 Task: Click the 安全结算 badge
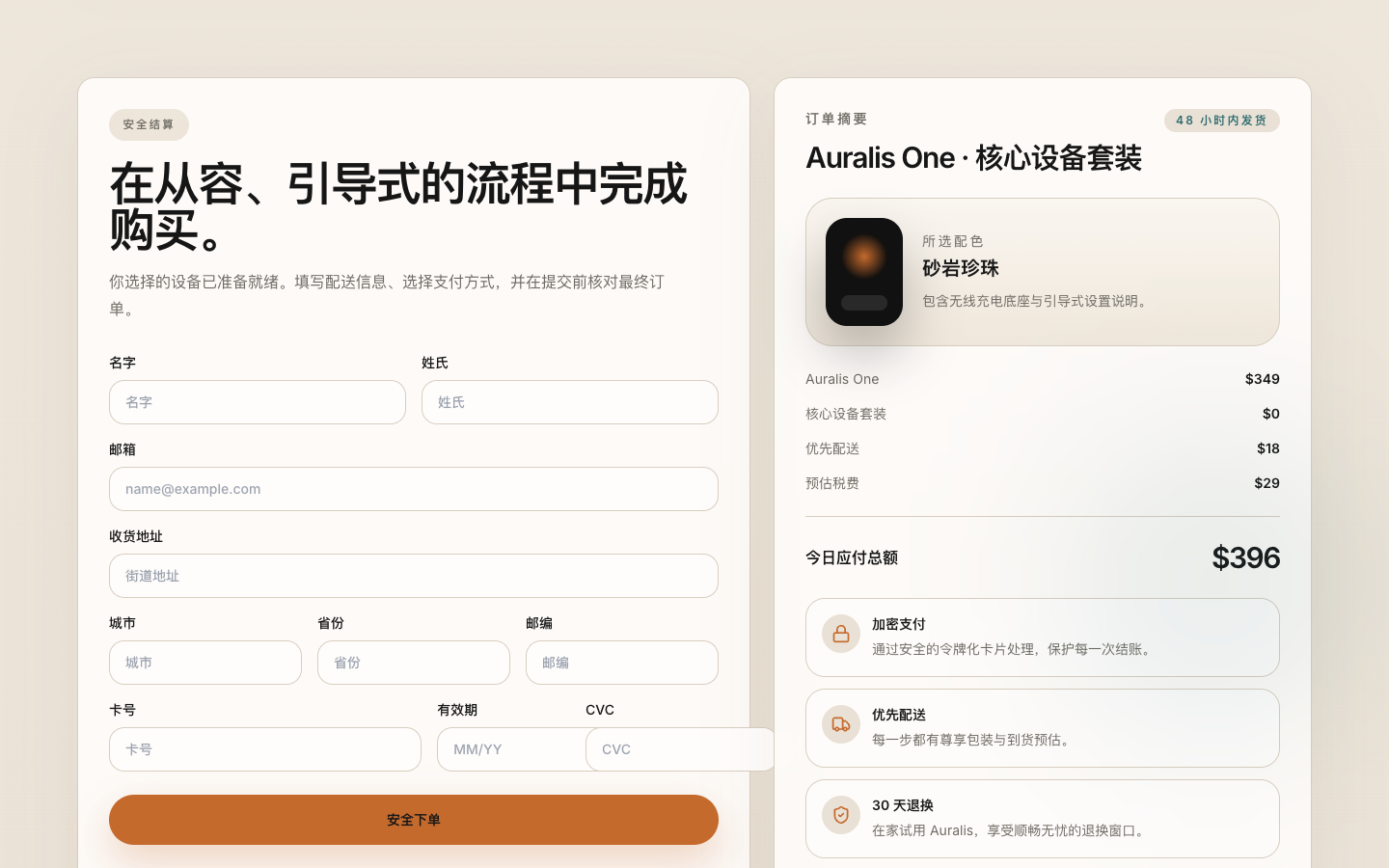pos(149,124)
